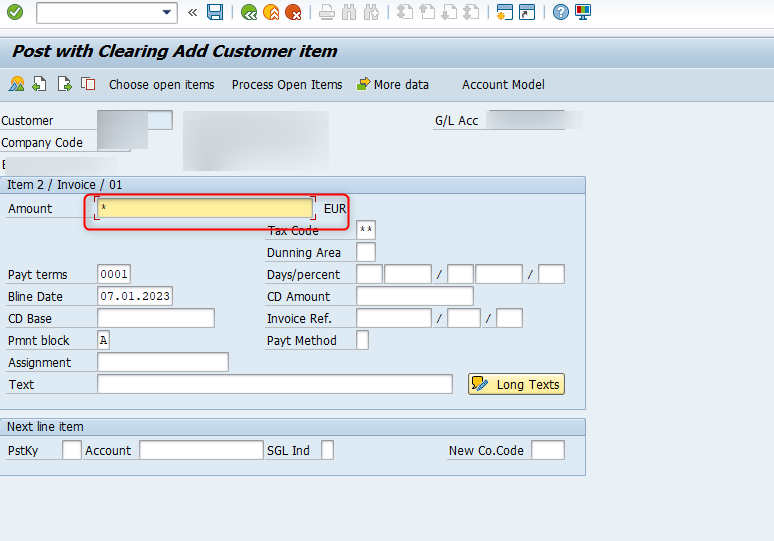Screen dimensions: 774x541
Task: Click the Amount input field
Action: [205, 208]
